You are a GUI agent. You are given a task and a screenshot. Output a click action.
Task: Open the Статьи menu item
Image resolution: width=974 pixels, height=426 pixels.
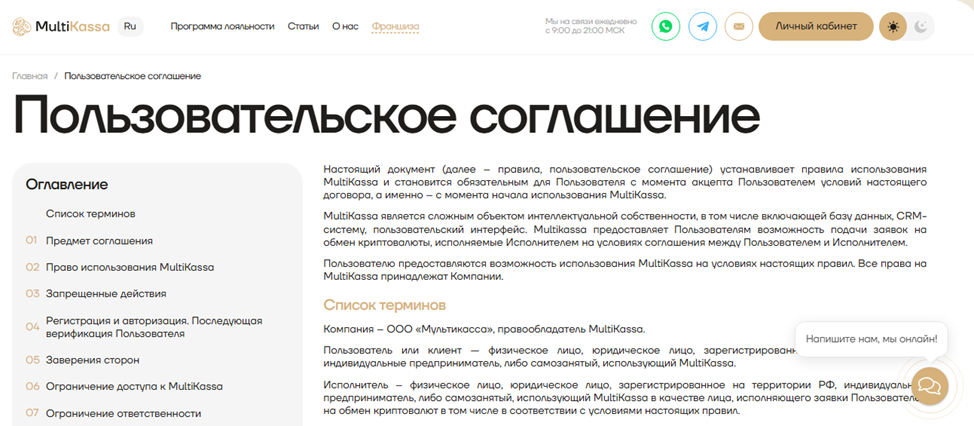pos(303,27)
